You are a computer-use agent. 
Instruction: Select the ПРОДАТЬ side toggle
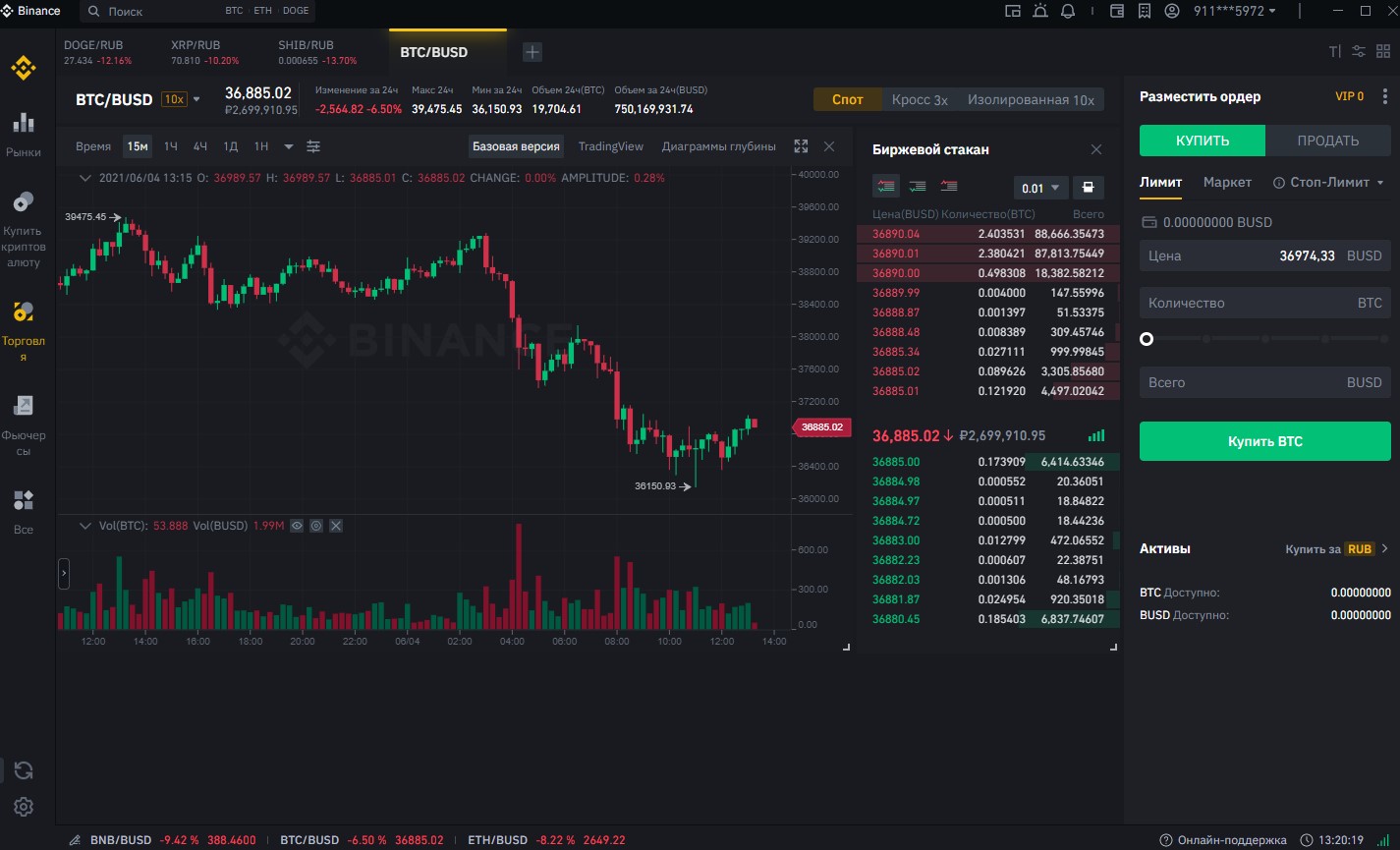[x=1328, y=141]
